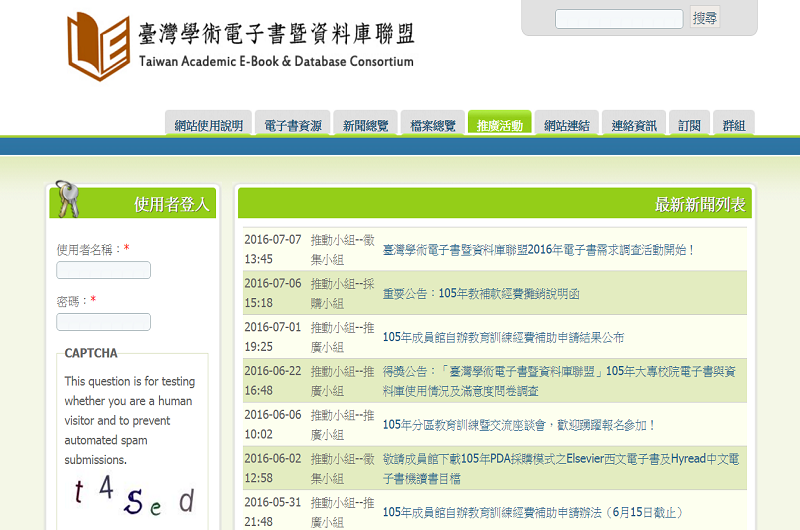Select the 訂閱 tab
This screenshot has width=800, height=530.
pos(689,125)
